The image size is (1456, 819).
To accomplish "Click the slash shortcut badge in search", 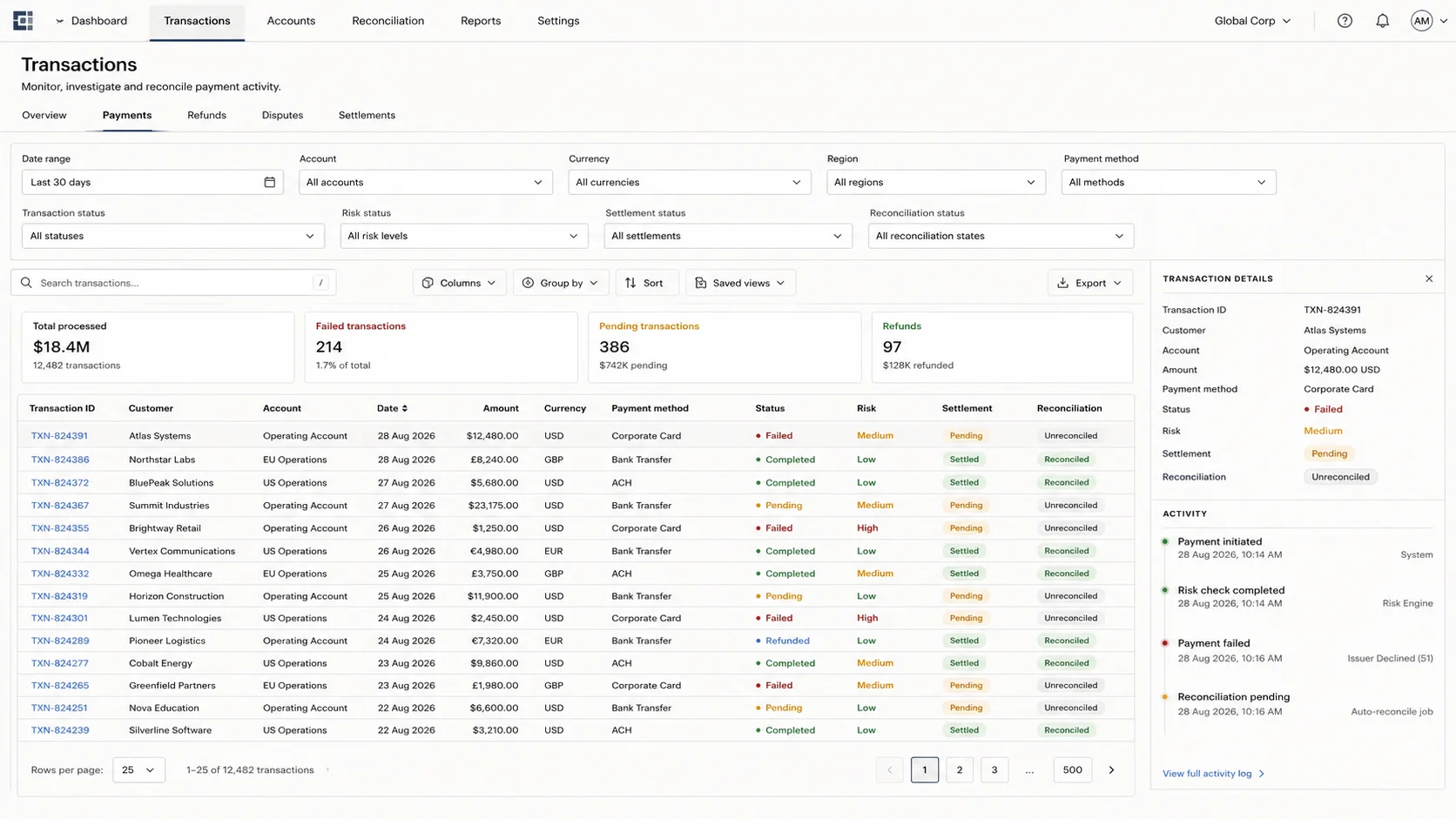I will point(320,283).
